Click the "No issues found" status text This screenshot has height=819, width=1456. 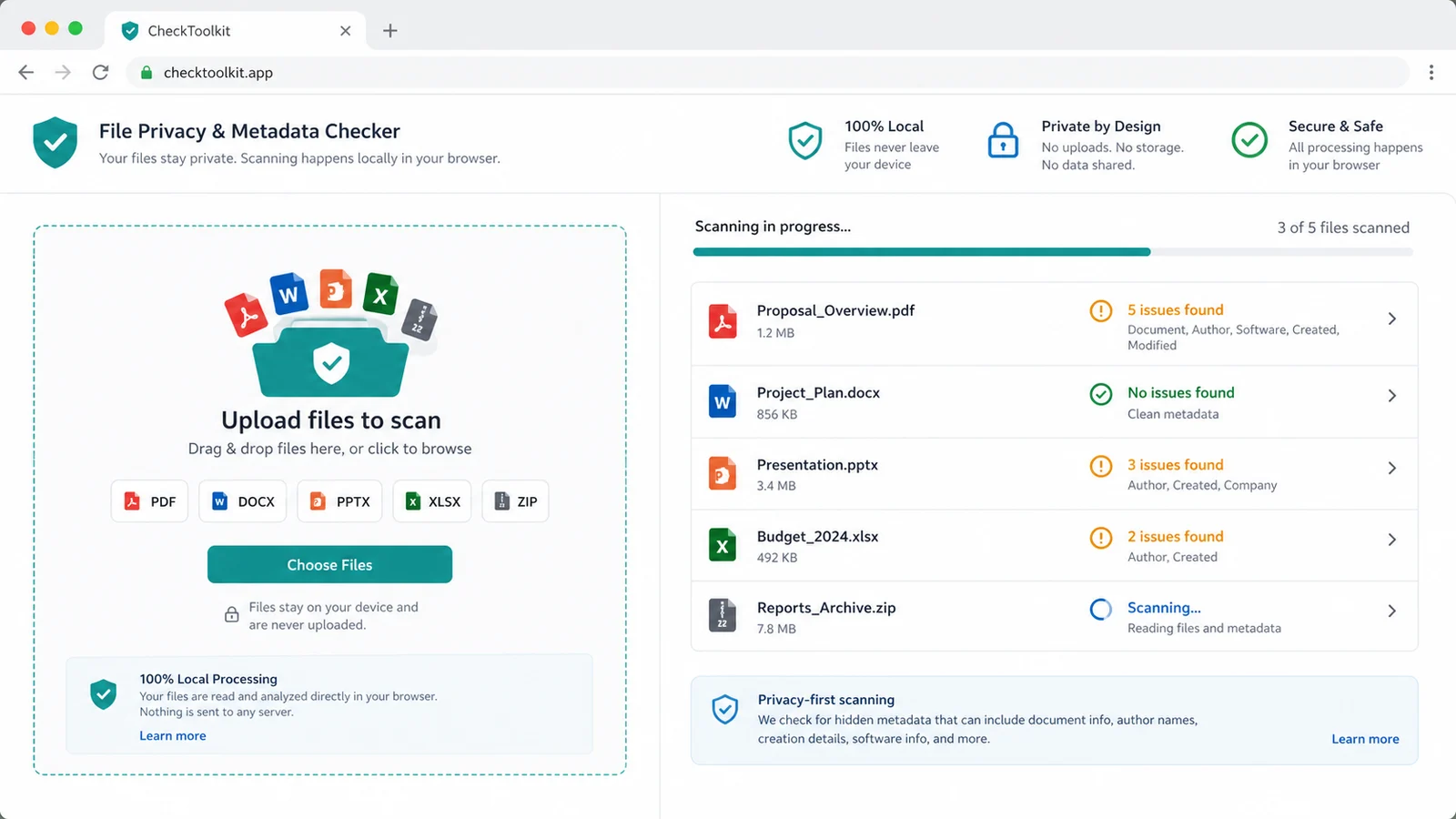pyautogui.click(x=1180, y=392)
